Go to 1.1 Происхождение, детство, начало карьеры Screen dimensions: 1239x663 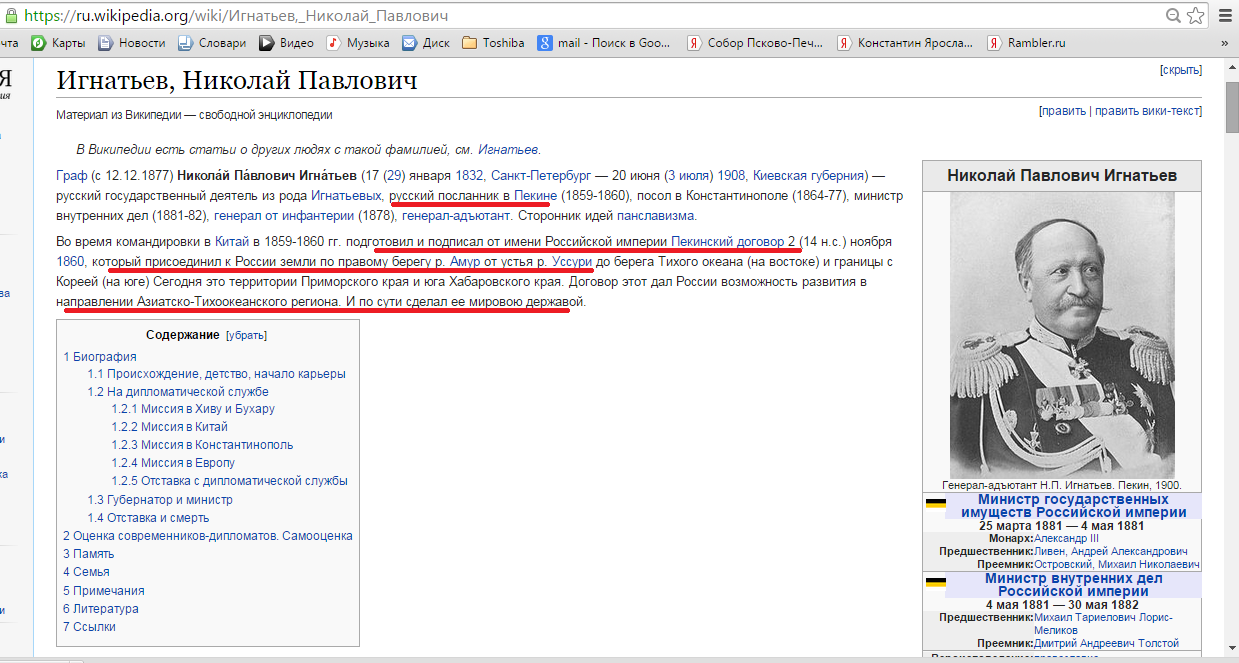pos(216,374)
